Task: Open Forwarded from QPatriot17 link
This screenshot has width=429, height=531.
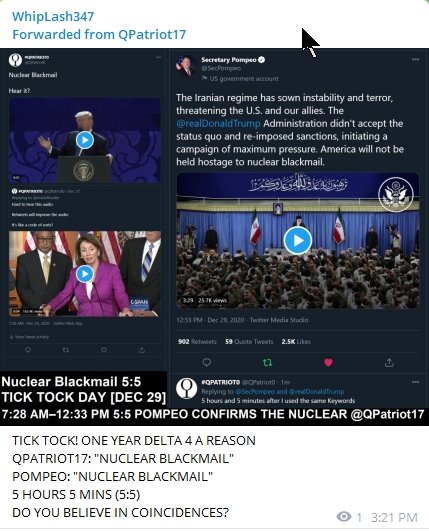Action: pos(99,34)
